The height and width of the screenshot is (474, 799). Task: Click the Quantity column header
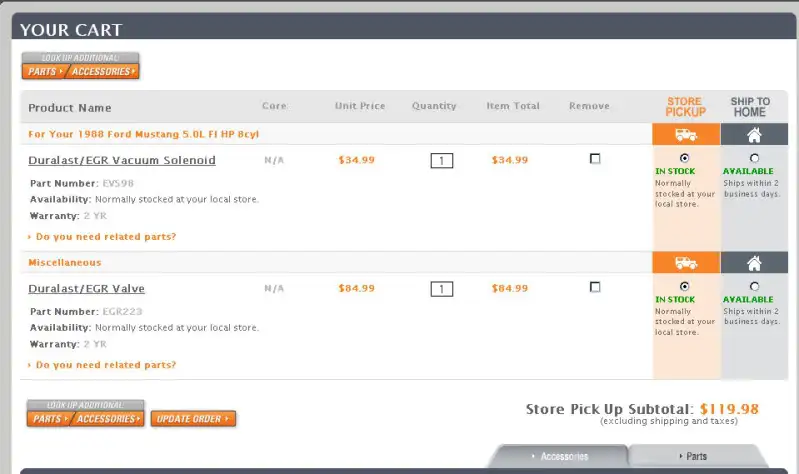click(x=434, y=106)
